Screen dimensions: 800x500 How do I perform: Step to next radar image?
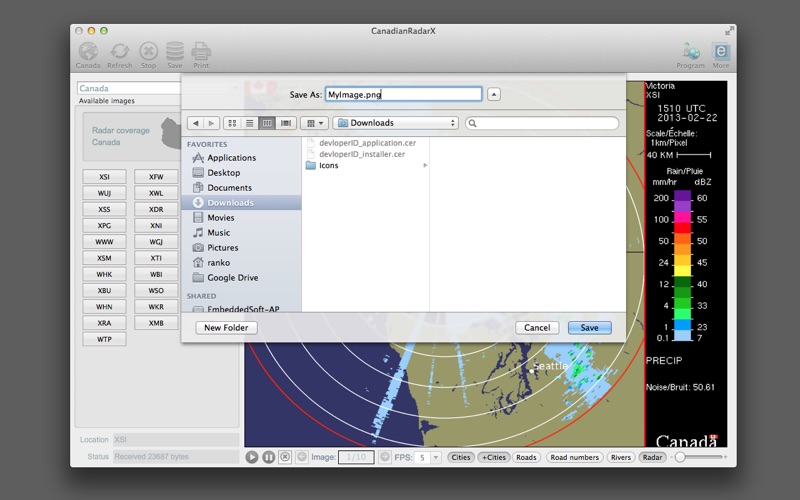385,457
